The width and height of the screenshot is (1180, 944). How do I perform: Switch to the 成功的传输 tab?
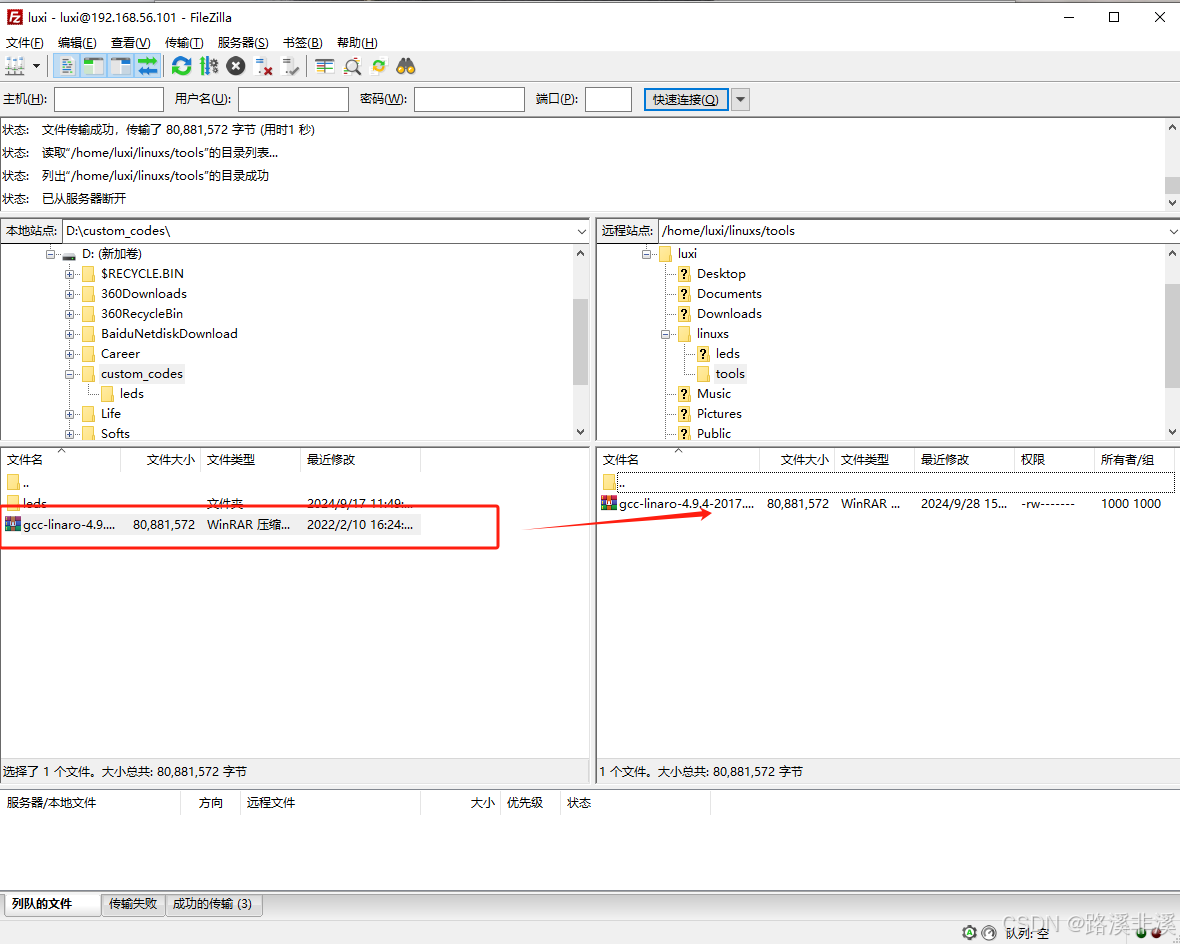(214, 904)
